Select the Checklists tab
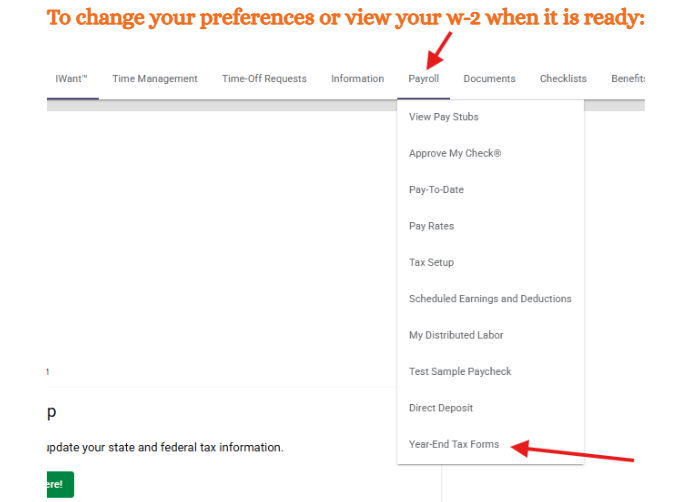Viewport: 692px width, 502px height. coord(563,79)
